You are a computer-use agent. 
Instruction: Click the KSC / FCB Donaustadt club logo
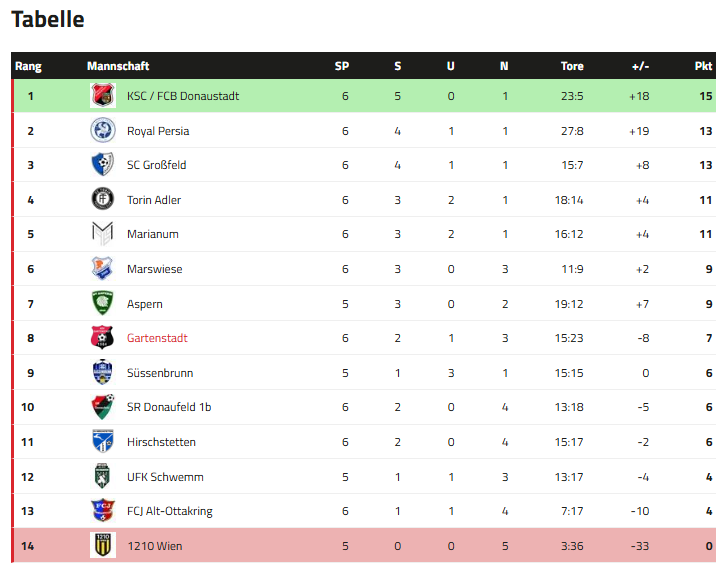point(103,96)
